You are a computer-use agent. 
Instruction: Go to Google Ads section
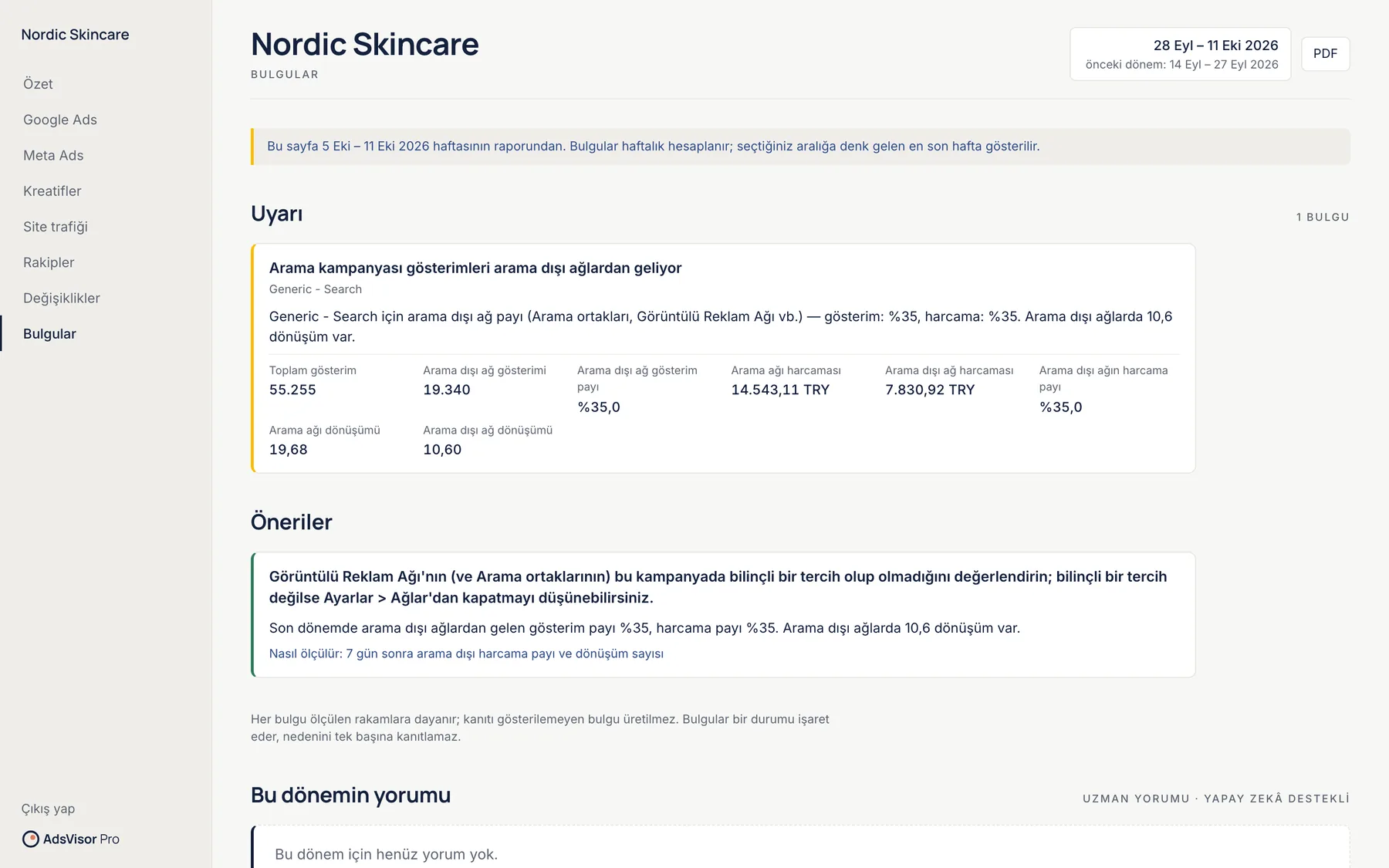coord(60,120)
